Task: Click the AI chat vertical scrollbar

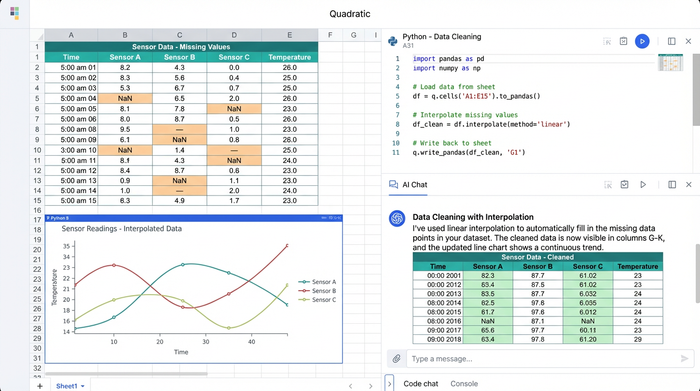Action: (697, 273)
